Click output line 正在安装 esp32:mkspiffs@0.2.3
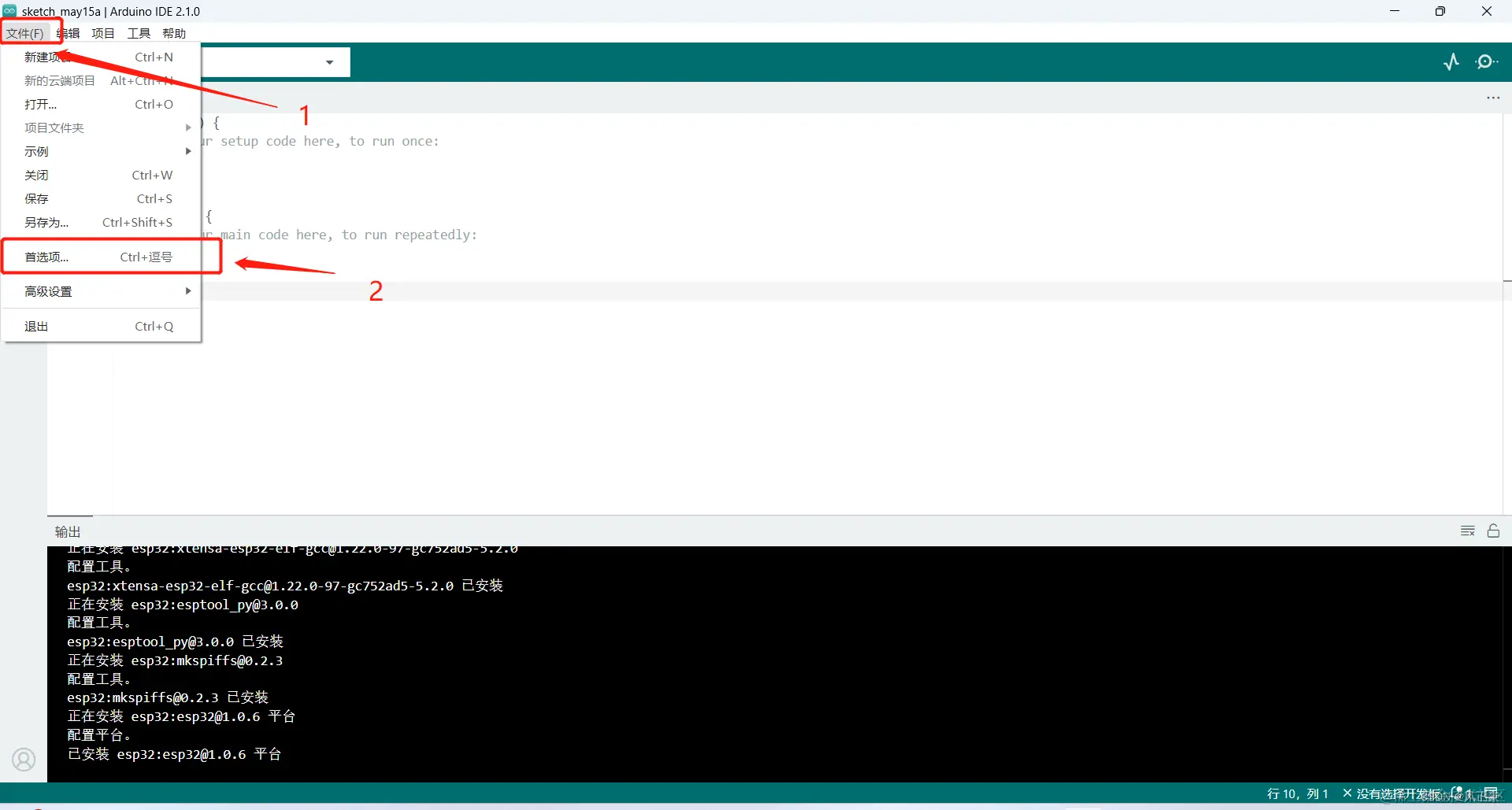The width and height of the screenshot is (1512, 810). tap(175, 660)
